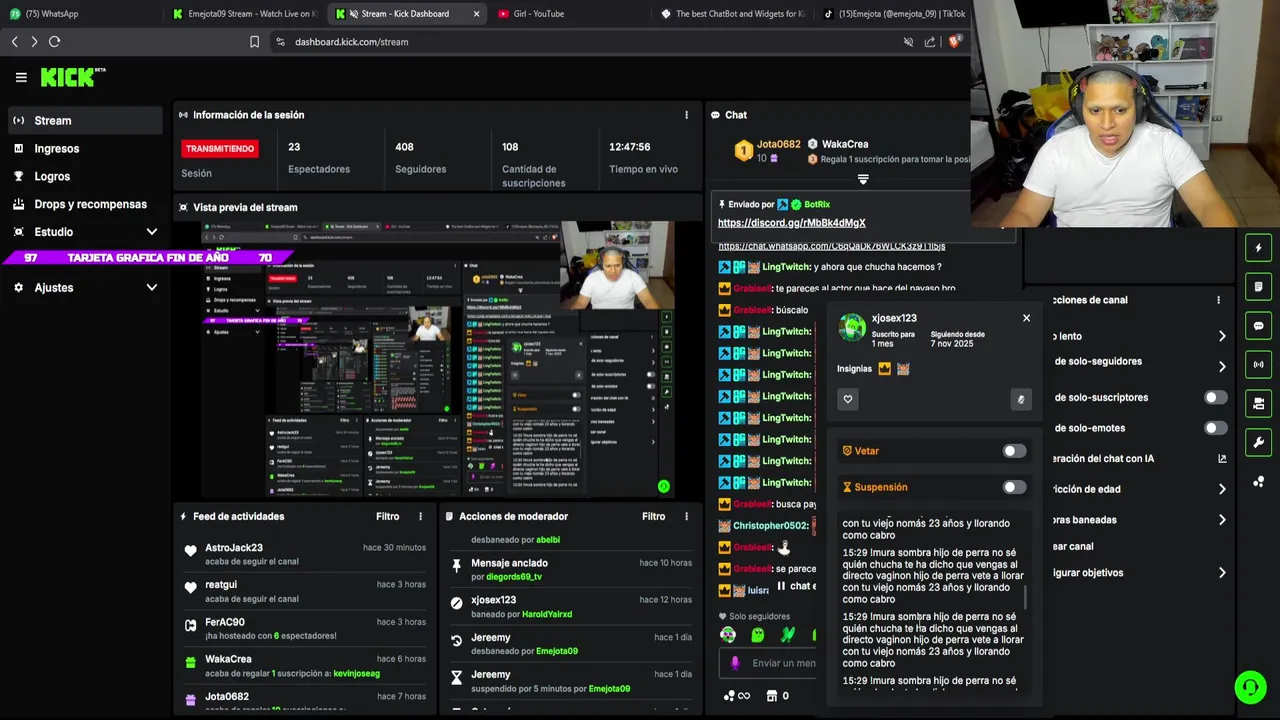Reload the dashboard page

point(54,41)
